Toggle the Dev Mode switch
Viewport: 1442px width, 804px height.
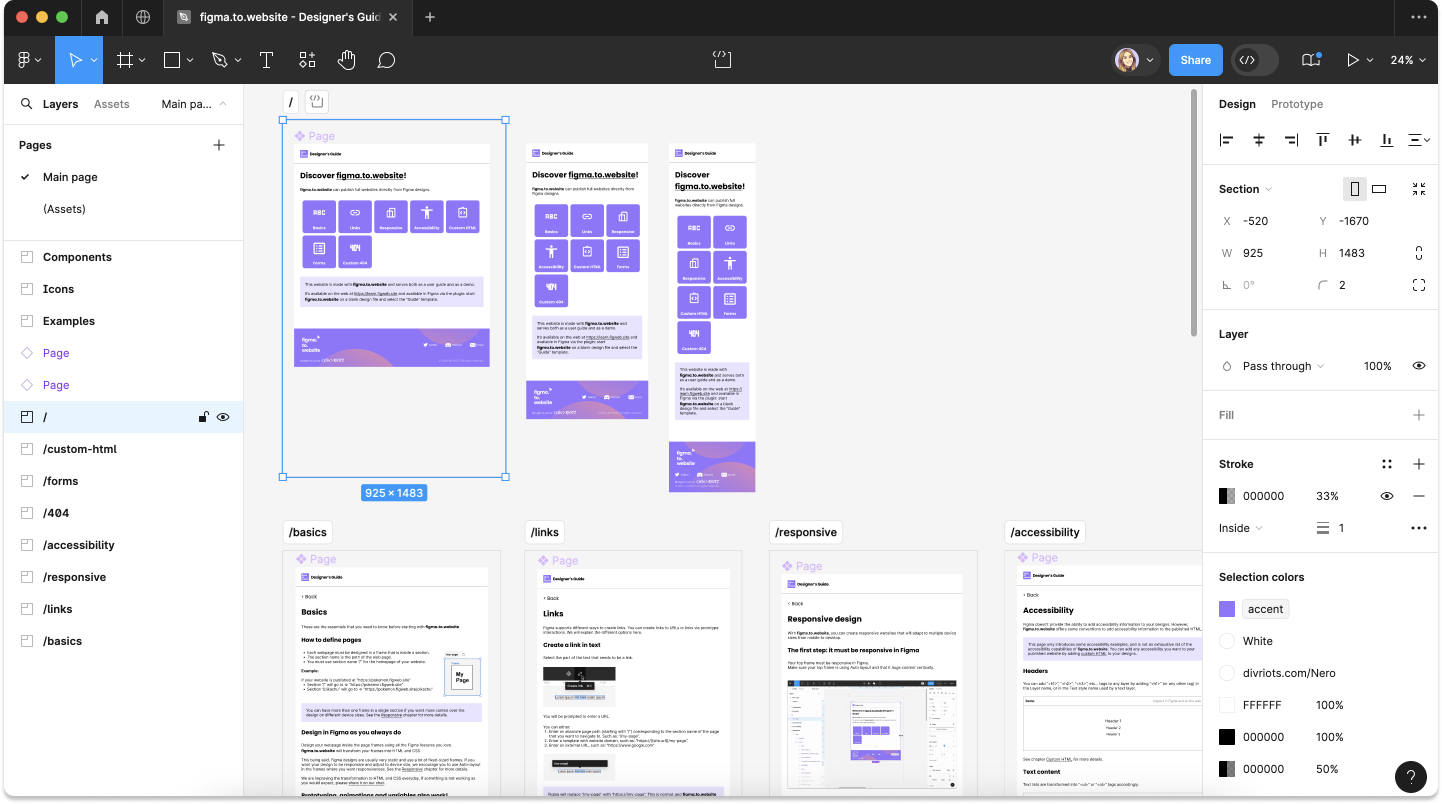pos(1255,60)
